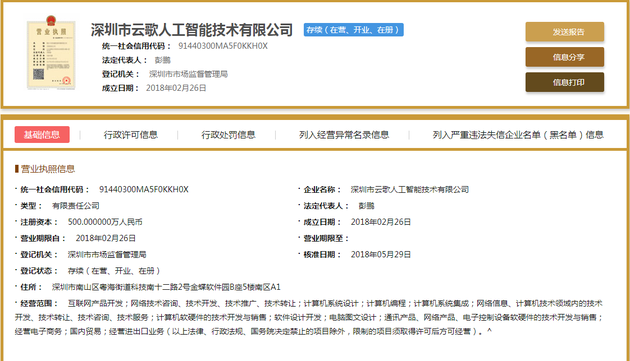Viewport: 630px width, 361px height.
Task: Click the header 成立日期 value 2018年02月26日
Action: tap(176, 88)
